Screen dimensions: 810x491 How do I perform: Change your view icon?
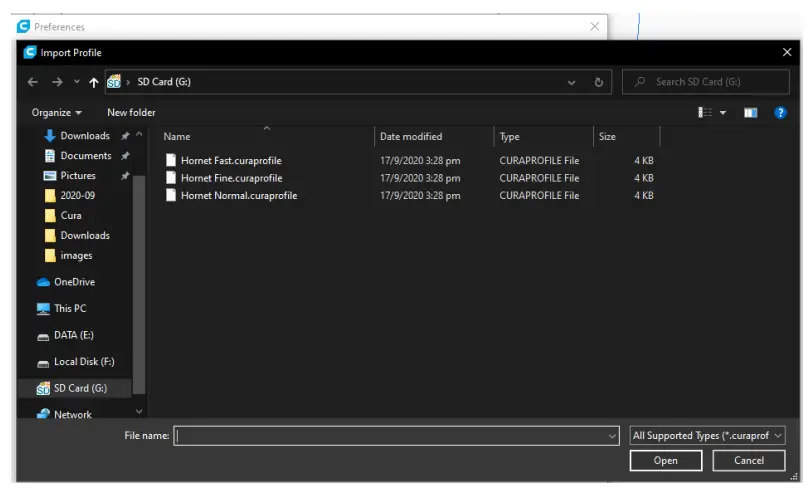[x=705, y=113]
